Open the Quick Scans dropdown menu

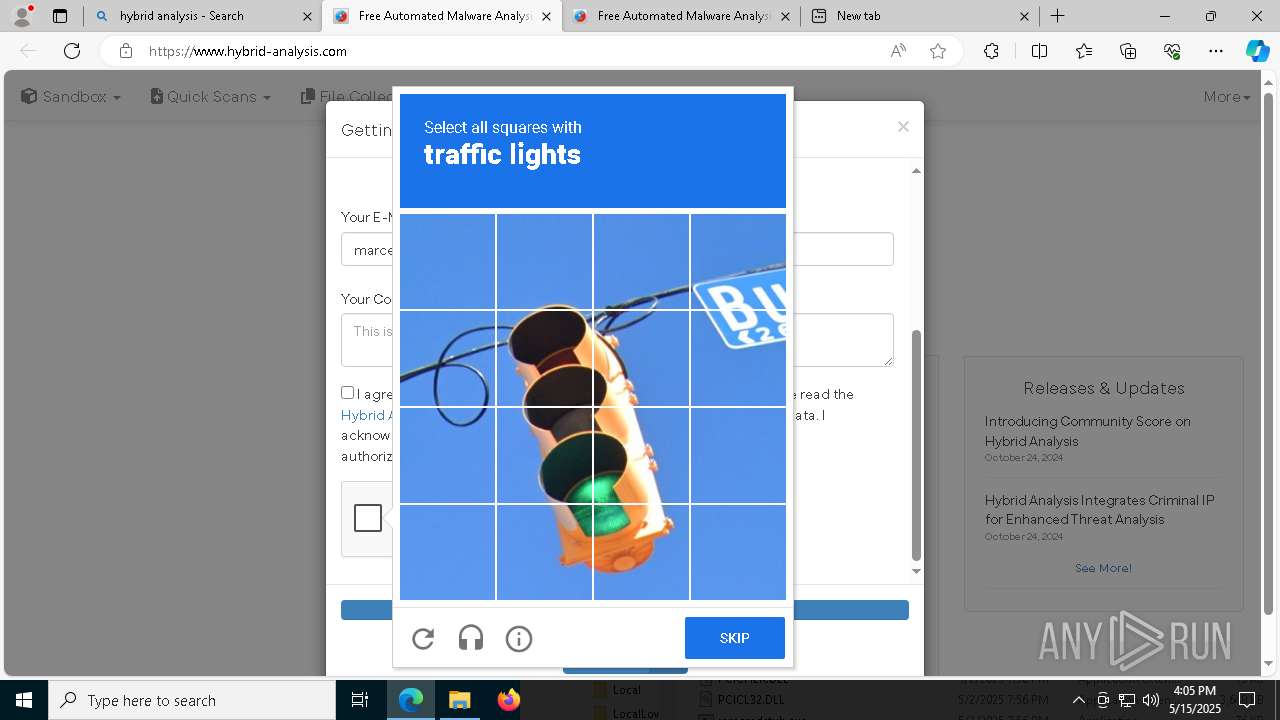click(x=211, y=96)
